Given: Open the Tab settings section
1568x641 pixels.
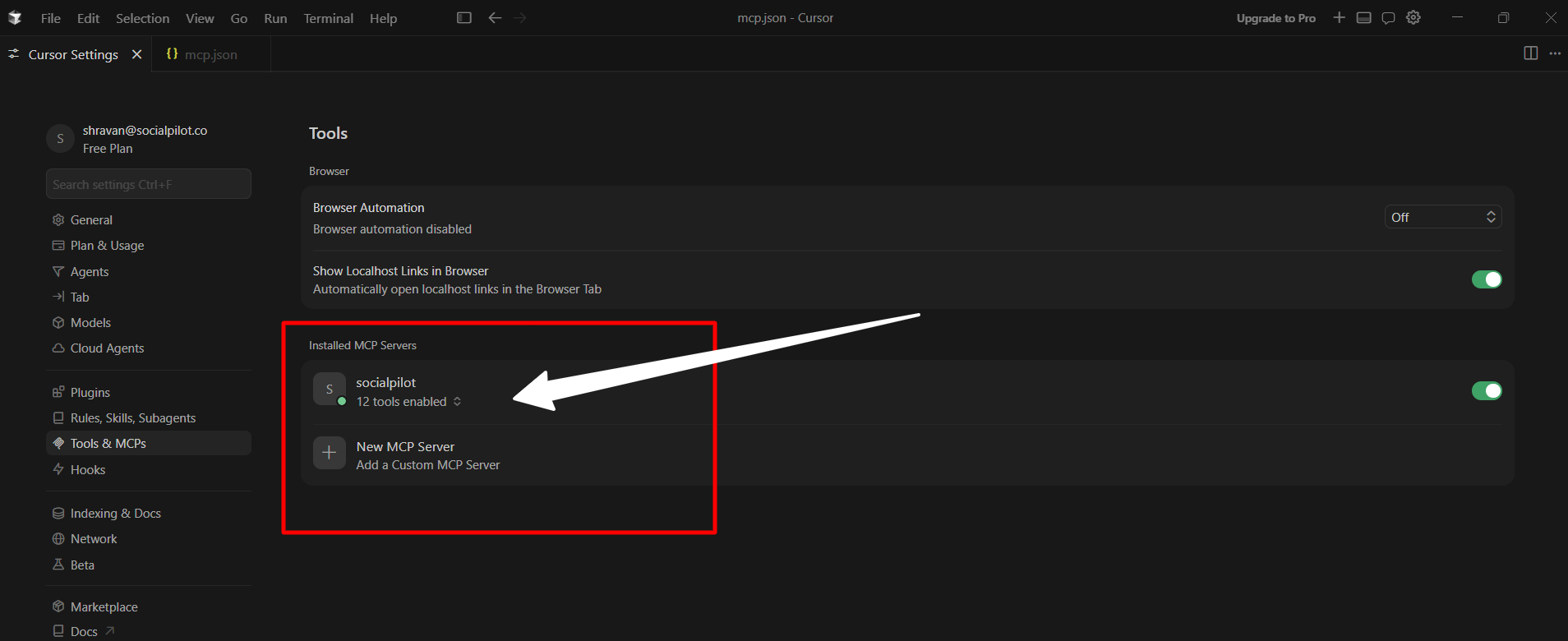Looking at the screenshot, I should (x=149, y=297).
